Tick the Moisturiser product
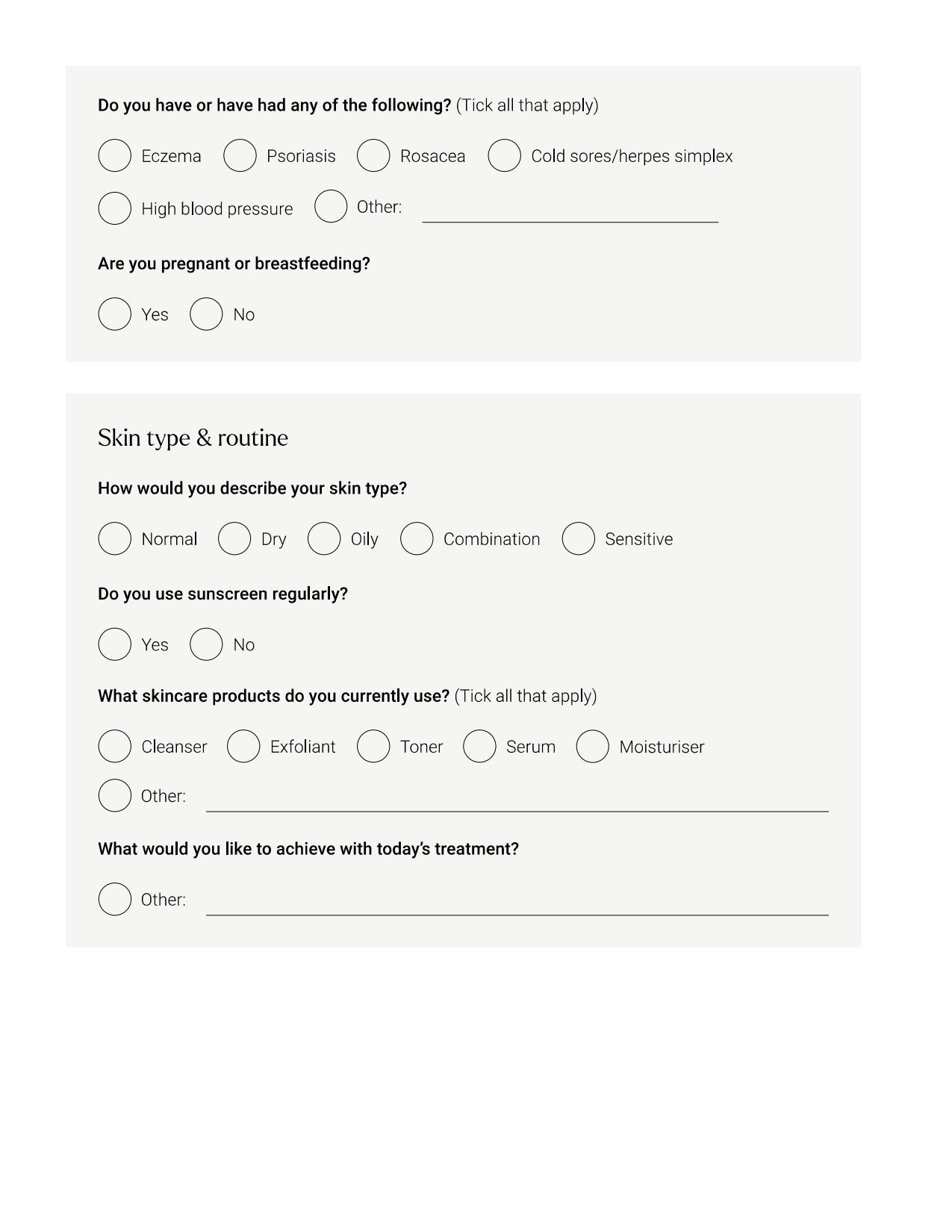This screenshot has height=1232, width=952. coord(592,747)
